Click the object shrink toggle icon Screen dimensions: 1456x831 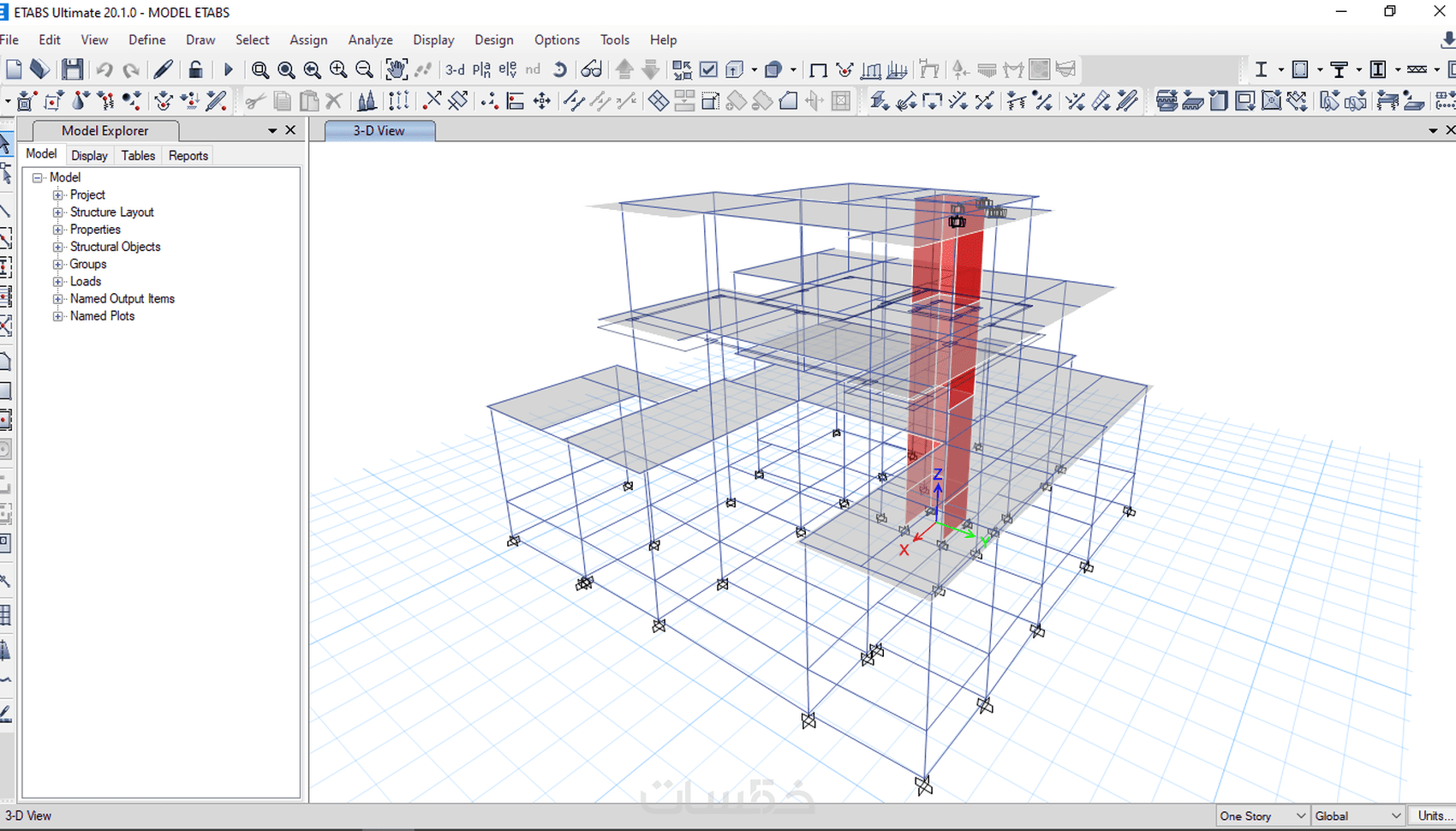(x=682, y=69)
